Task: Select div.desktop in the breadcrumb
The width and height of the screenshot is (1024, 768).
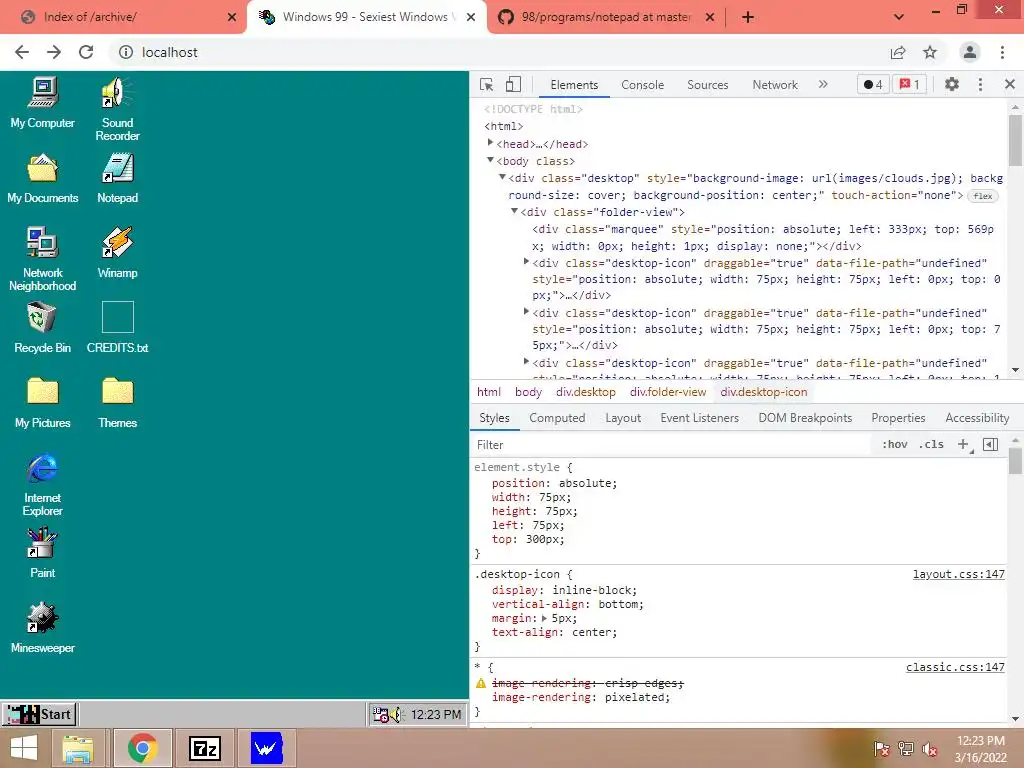Action: click(x=586, y=392)
